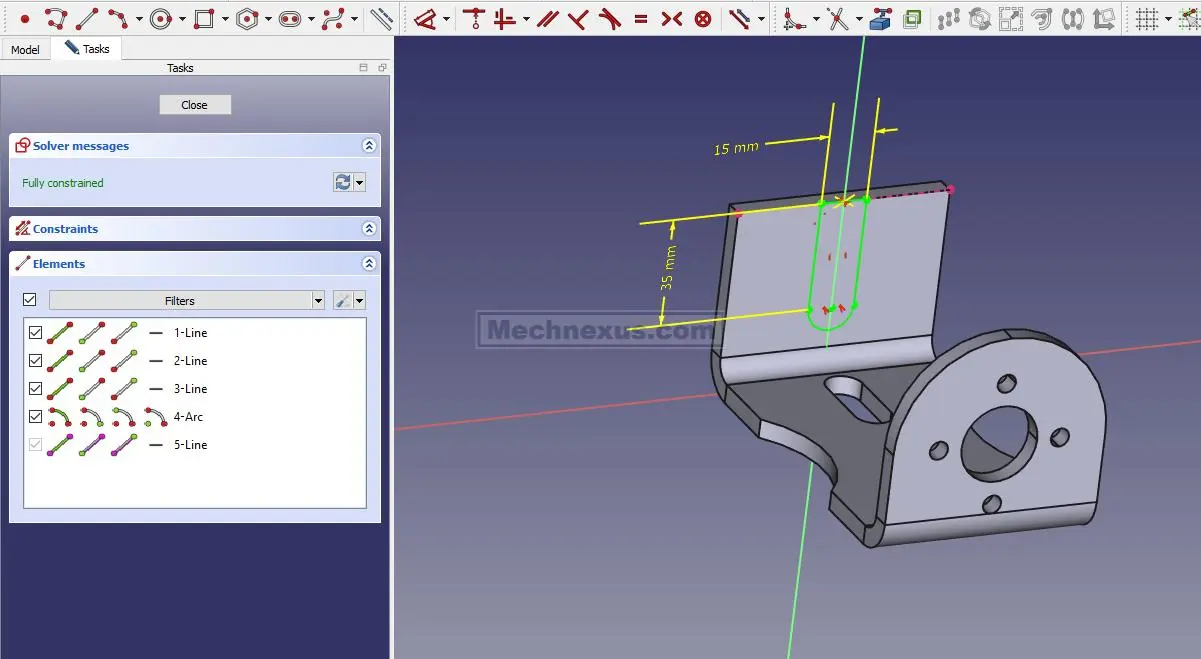Toggle construction geometry mode
1201x659 pixels.
911,18
